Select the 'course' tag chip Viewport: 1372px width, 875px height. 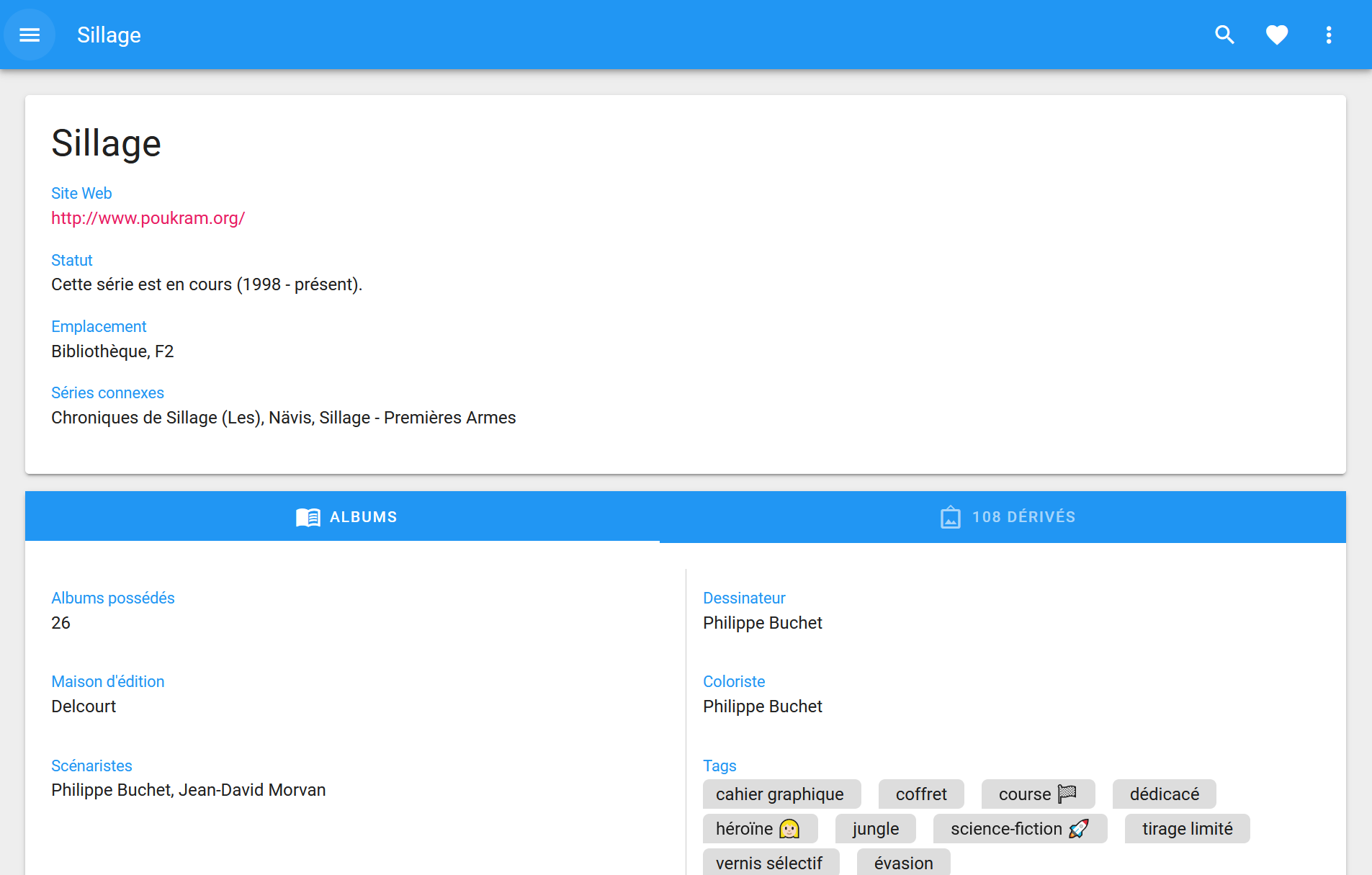coord(1038,794)
